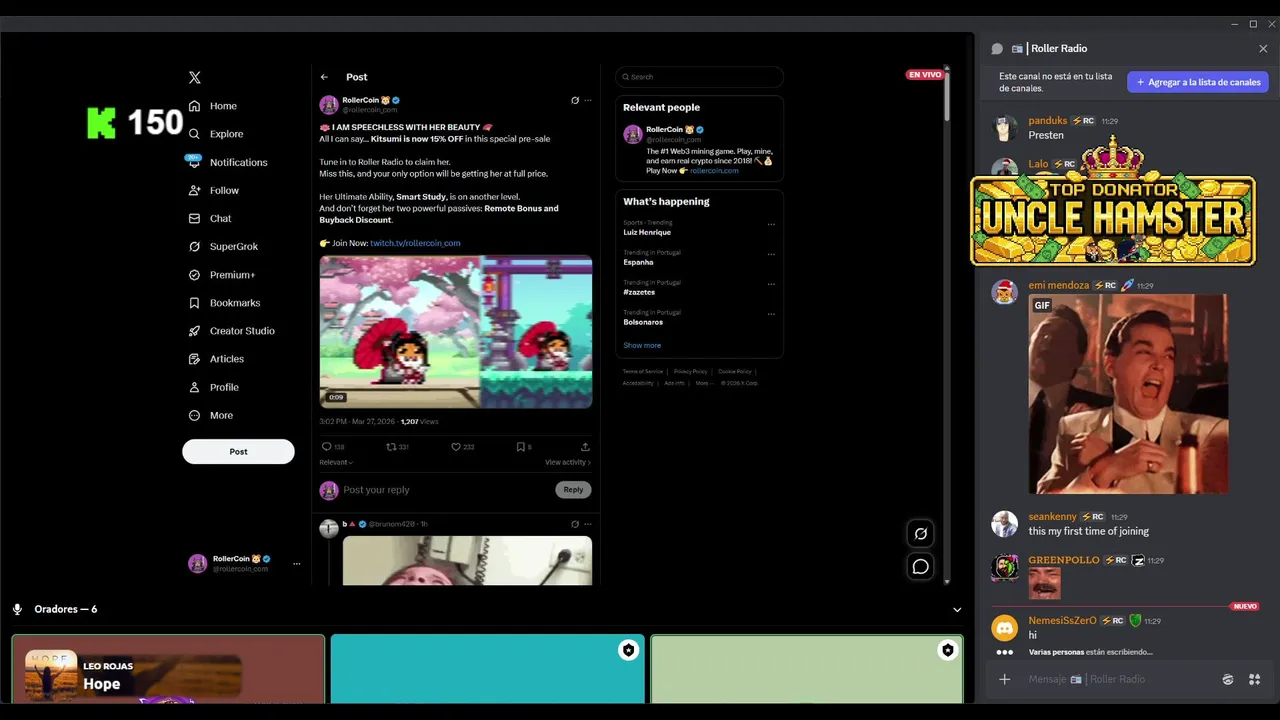Screen dimensions: 1280x720
Task: Open Notifications in X sidebar
Action: point(228,162)
